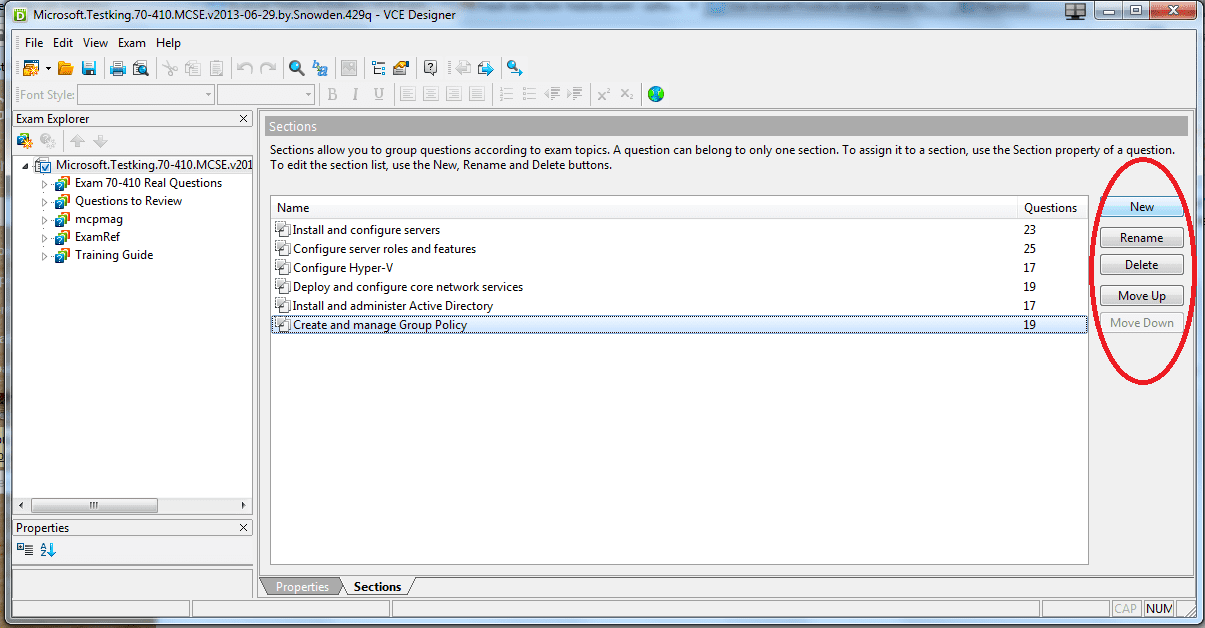Click the Copy toolbar icon

(193, 68)
